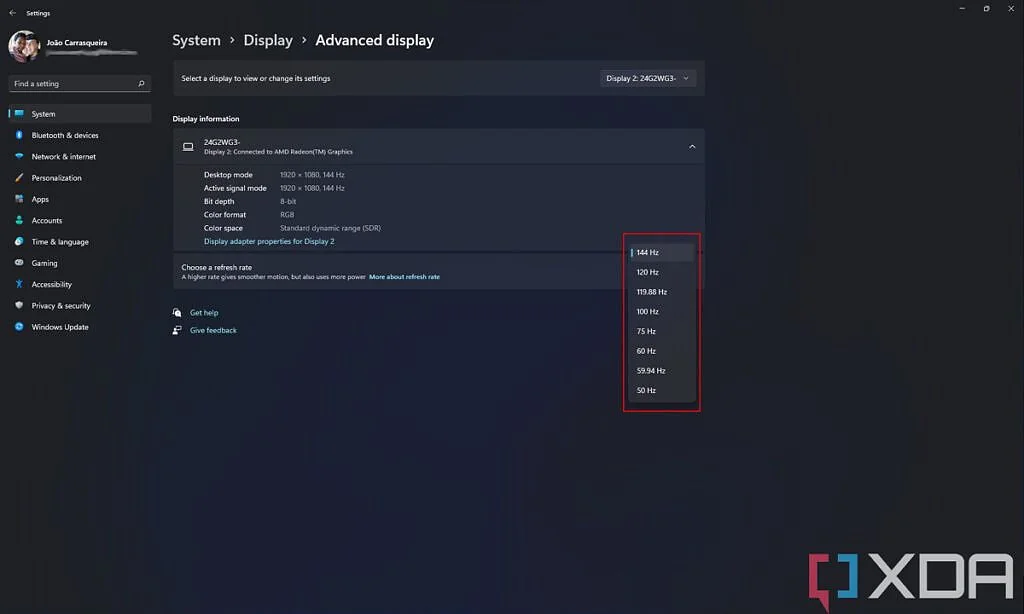
Task: Click Standard dynamic range (SDR) value
Action: click(x=330, y=228)
